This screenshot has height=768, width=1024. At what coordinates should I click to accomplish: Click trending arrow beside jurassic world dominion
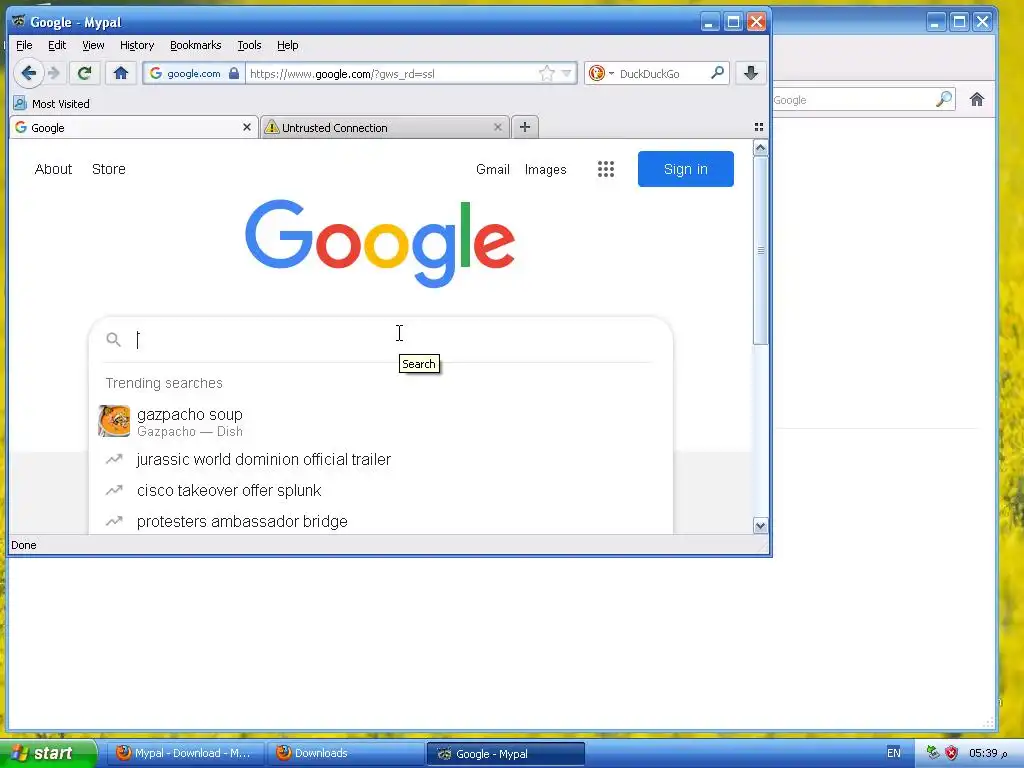(114, 459)
